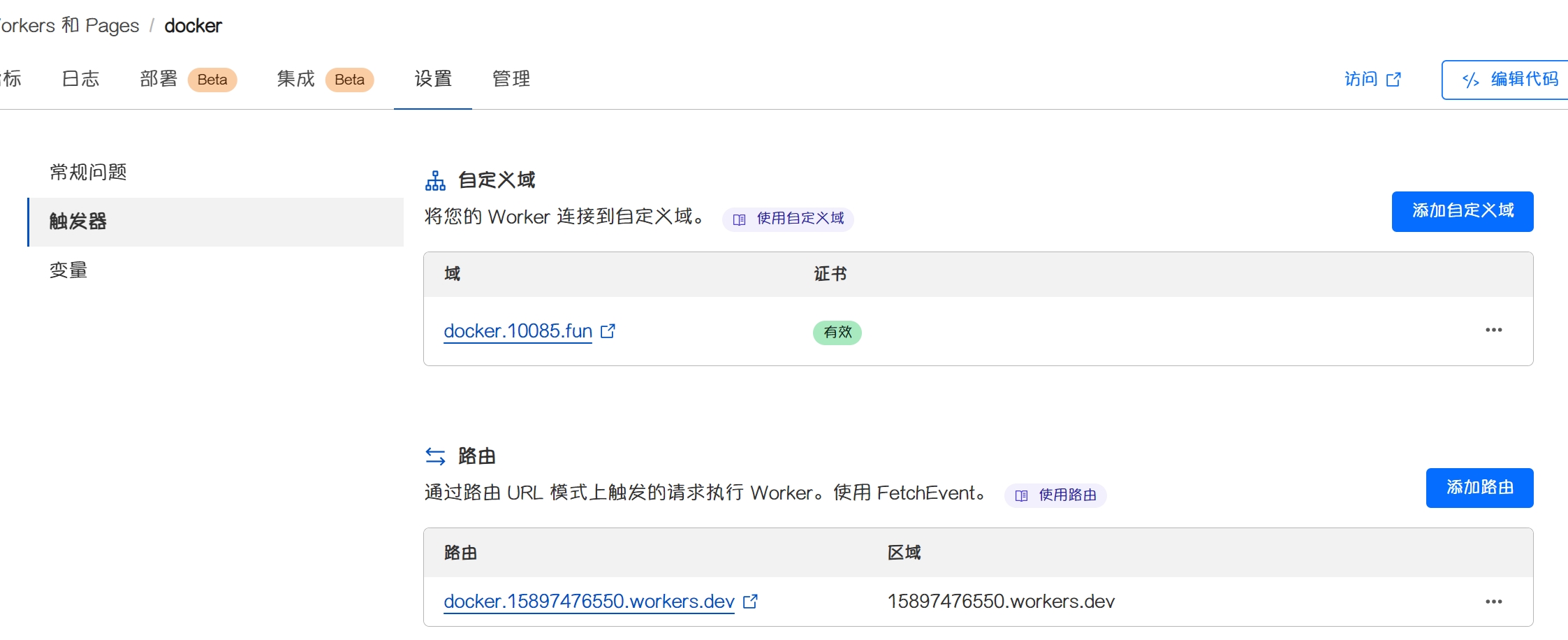Open the 集成 tab
Image resolution: width=1568 pixels, height=640 pixels.
pos(296,79)
